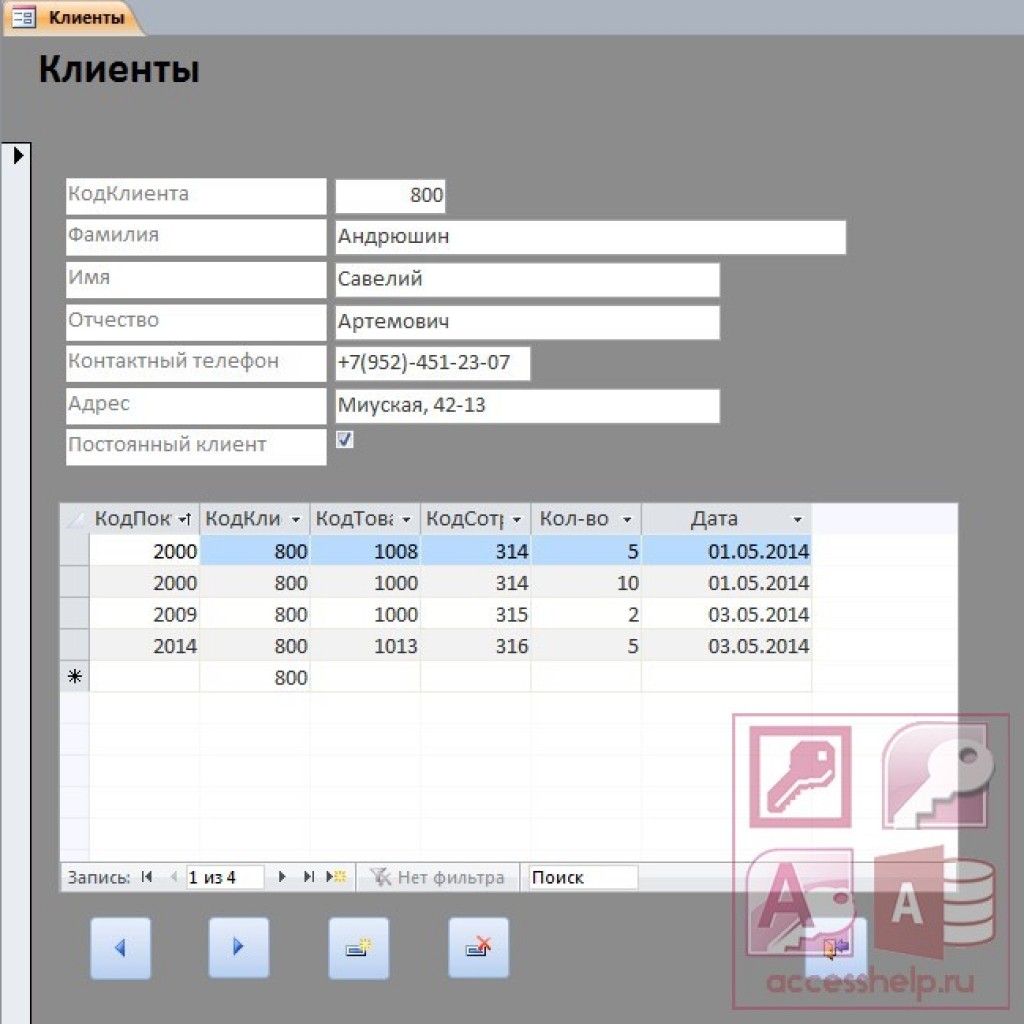Click the Поиск search box

[582, 877]
